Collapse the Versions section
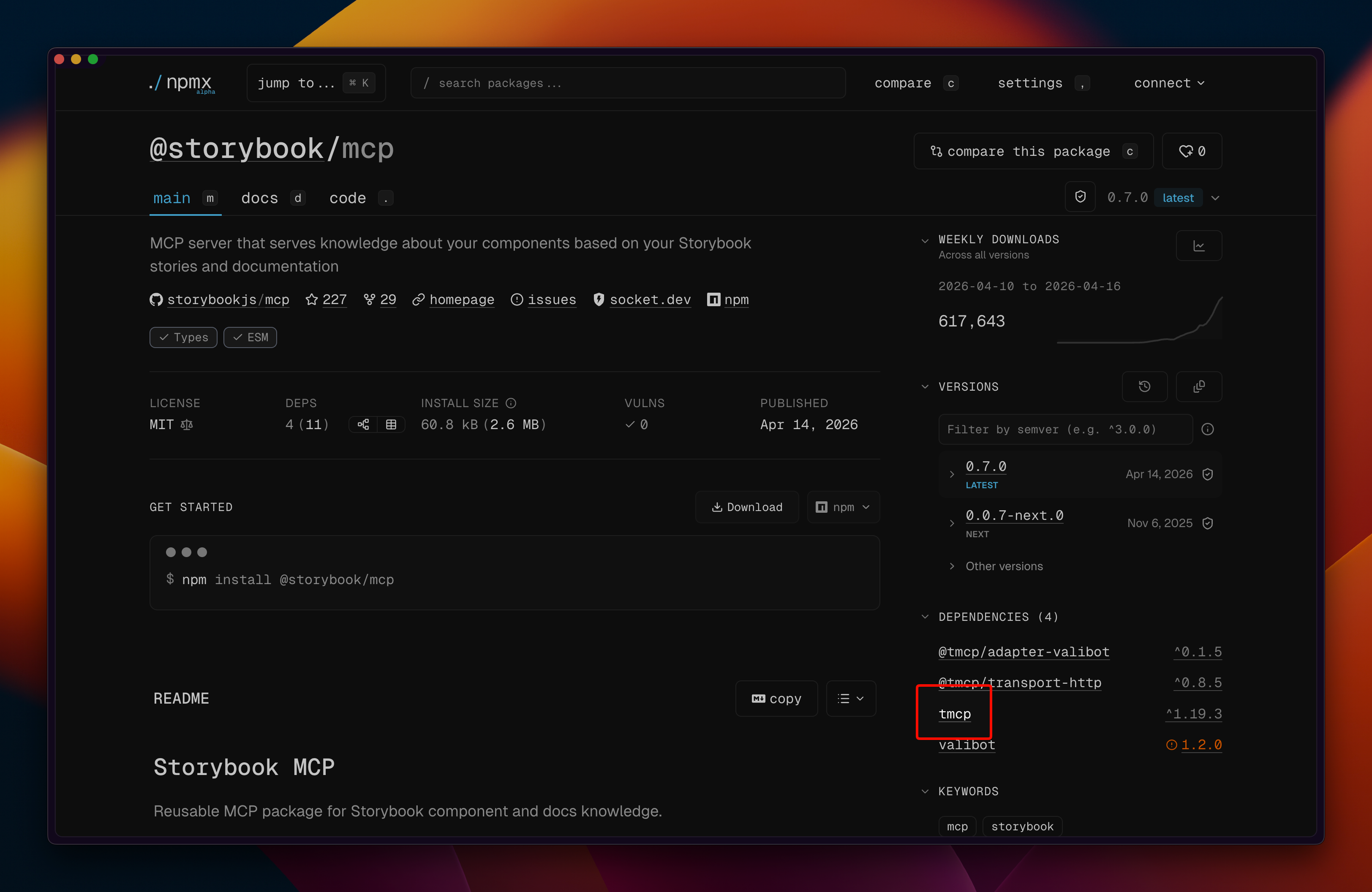The width and height of the screenshot is (1372, 892). 925,386
